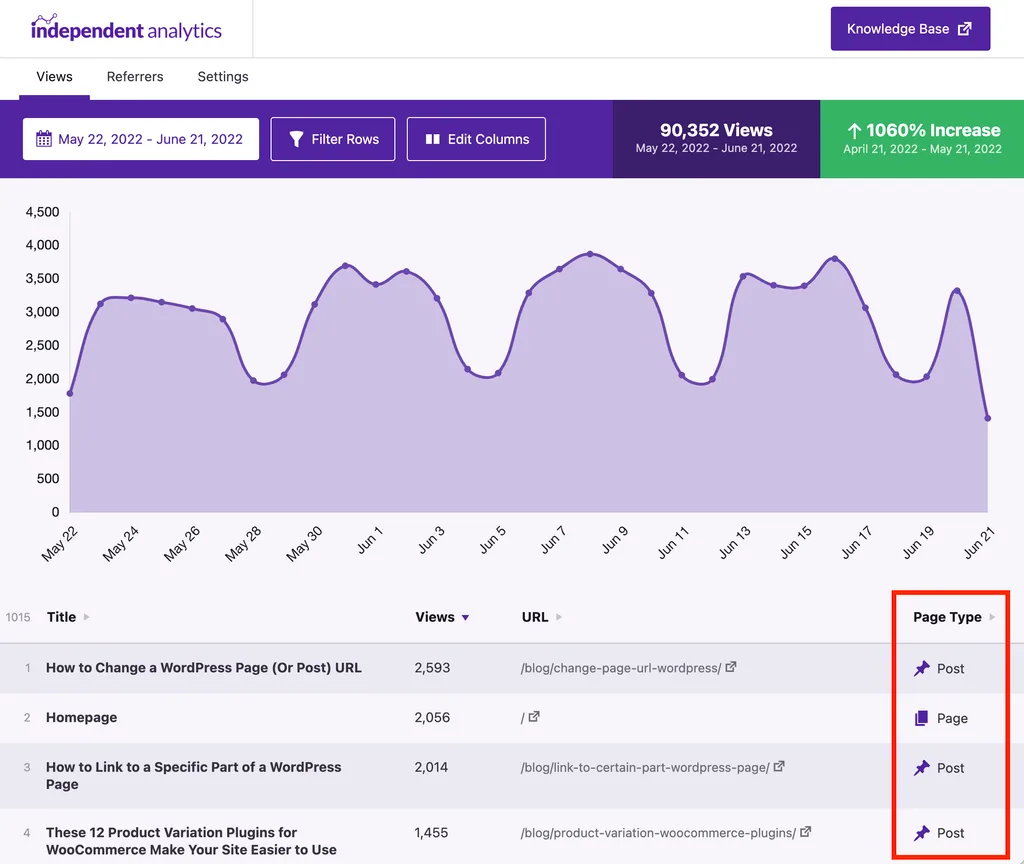Sort table by Title column arrow
1024x864 pixels.
pyautogui.click(x=87, y=617)
